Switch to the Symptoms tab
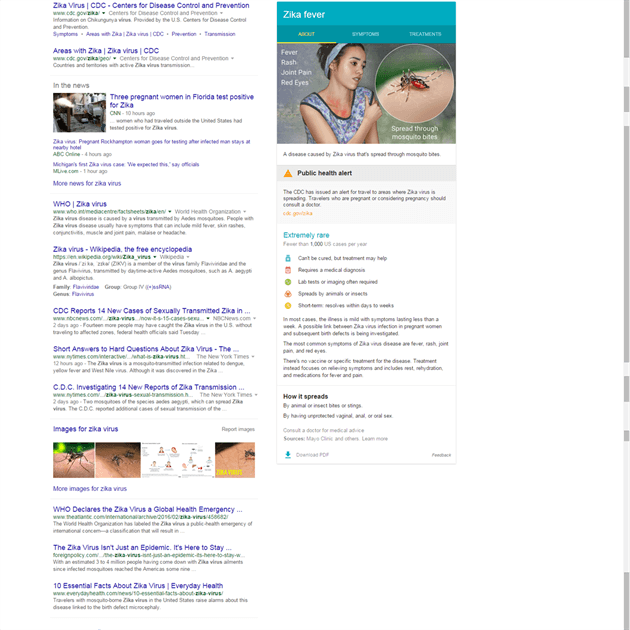Image resolution: width=630 pixels, height=630 pixels. coord(365,34)
